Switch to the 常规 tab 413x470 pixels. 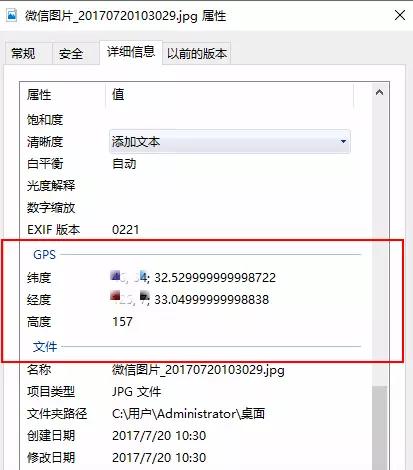[x=23, y=53]
